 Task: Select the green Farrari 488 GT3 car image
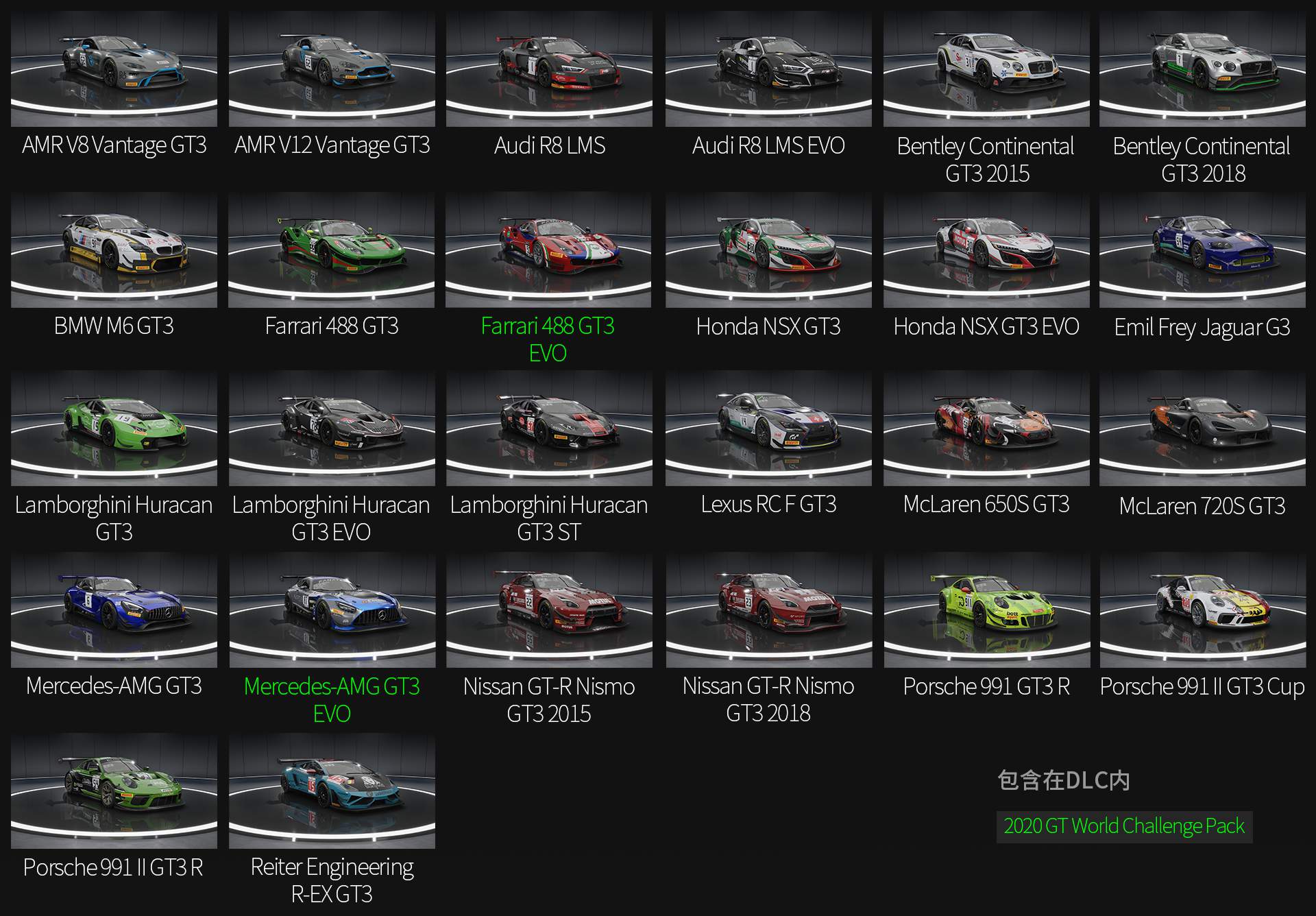click(332, 250)
